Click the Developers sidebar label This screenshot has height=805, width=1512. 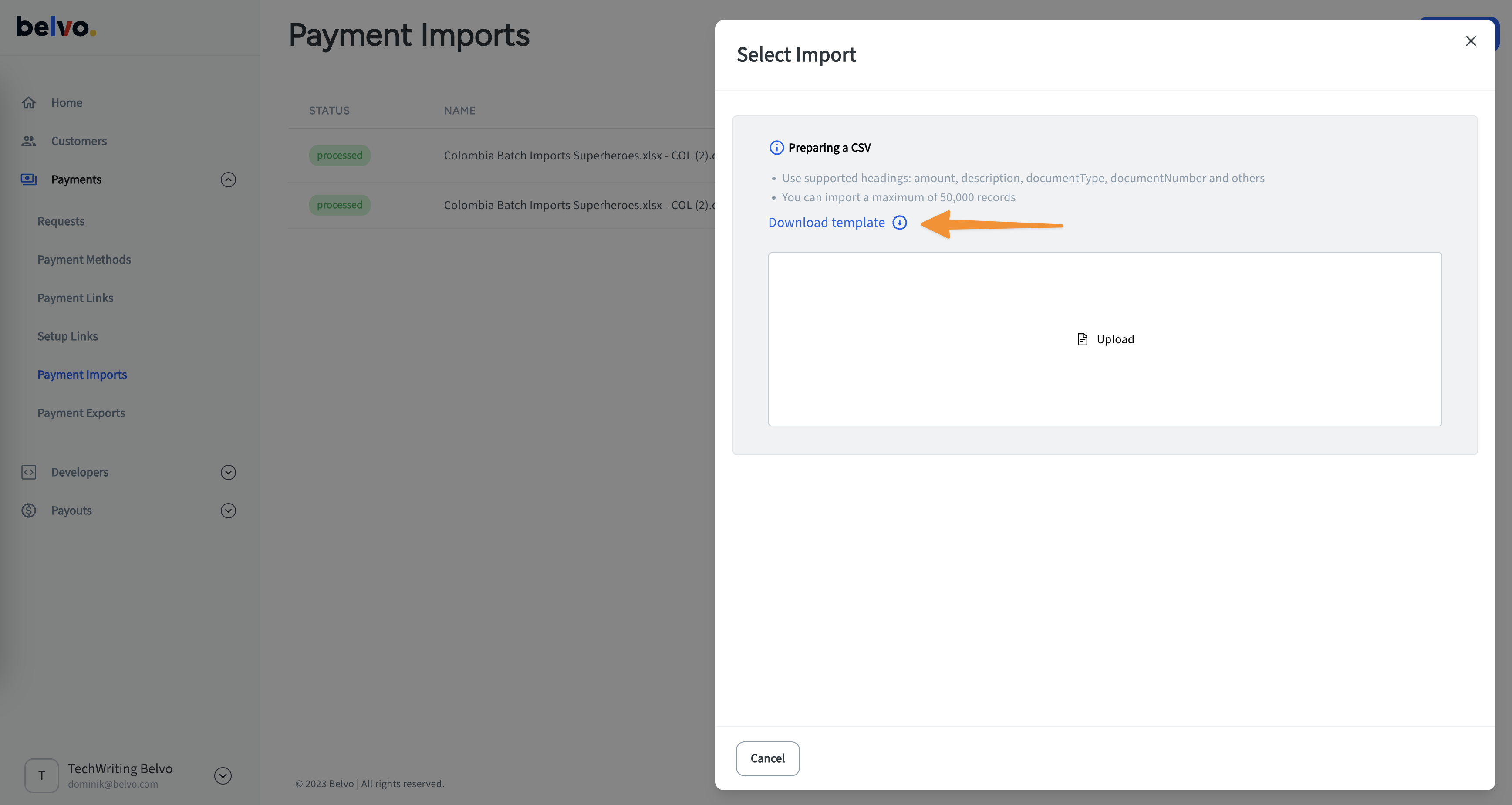pos(80,472)
